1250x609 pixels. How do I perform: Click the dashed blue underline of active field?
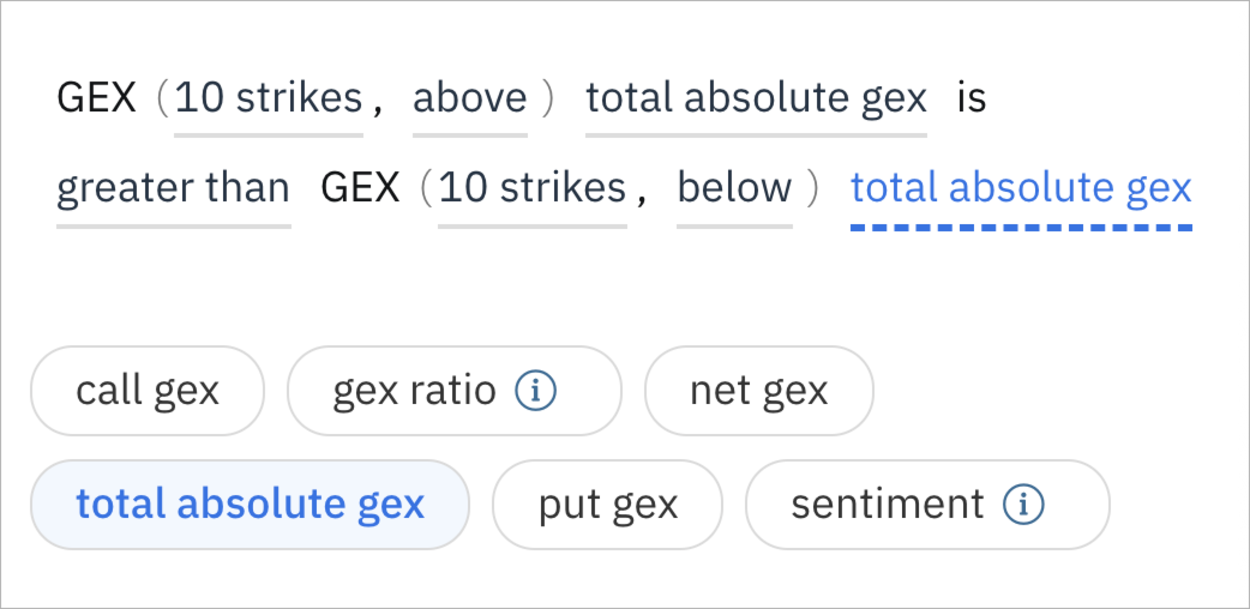pos(1020,227)
